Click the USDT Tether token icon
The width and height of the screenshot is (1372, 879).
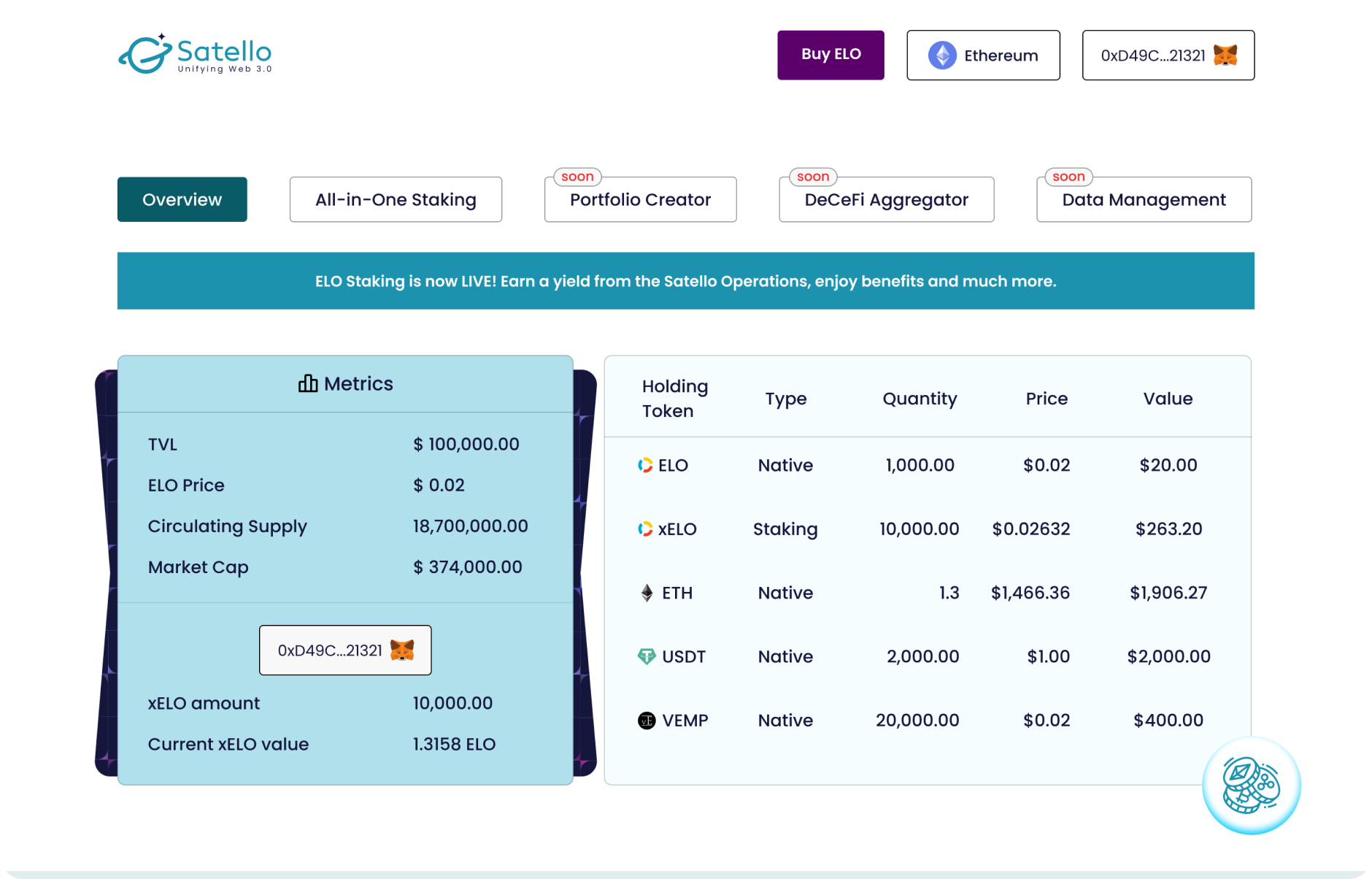(x=647, y=656)
